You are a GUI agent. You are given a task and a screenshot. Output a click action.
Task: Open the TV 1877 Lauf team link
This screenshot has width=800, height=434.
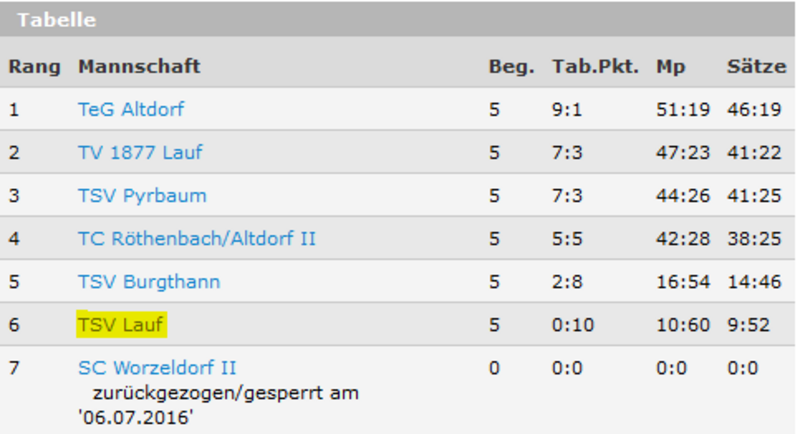tap(140, 153)
